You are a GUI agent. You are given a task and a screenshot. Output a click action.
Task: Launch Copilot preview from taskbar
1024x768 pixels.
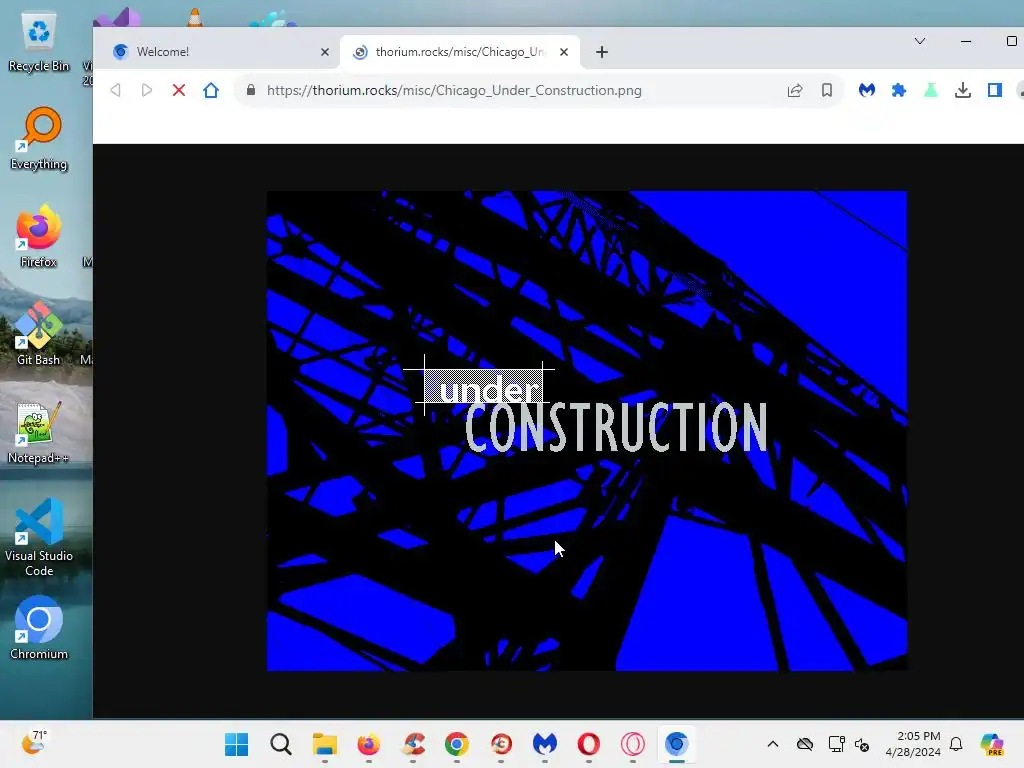click(x=992, y=744)
